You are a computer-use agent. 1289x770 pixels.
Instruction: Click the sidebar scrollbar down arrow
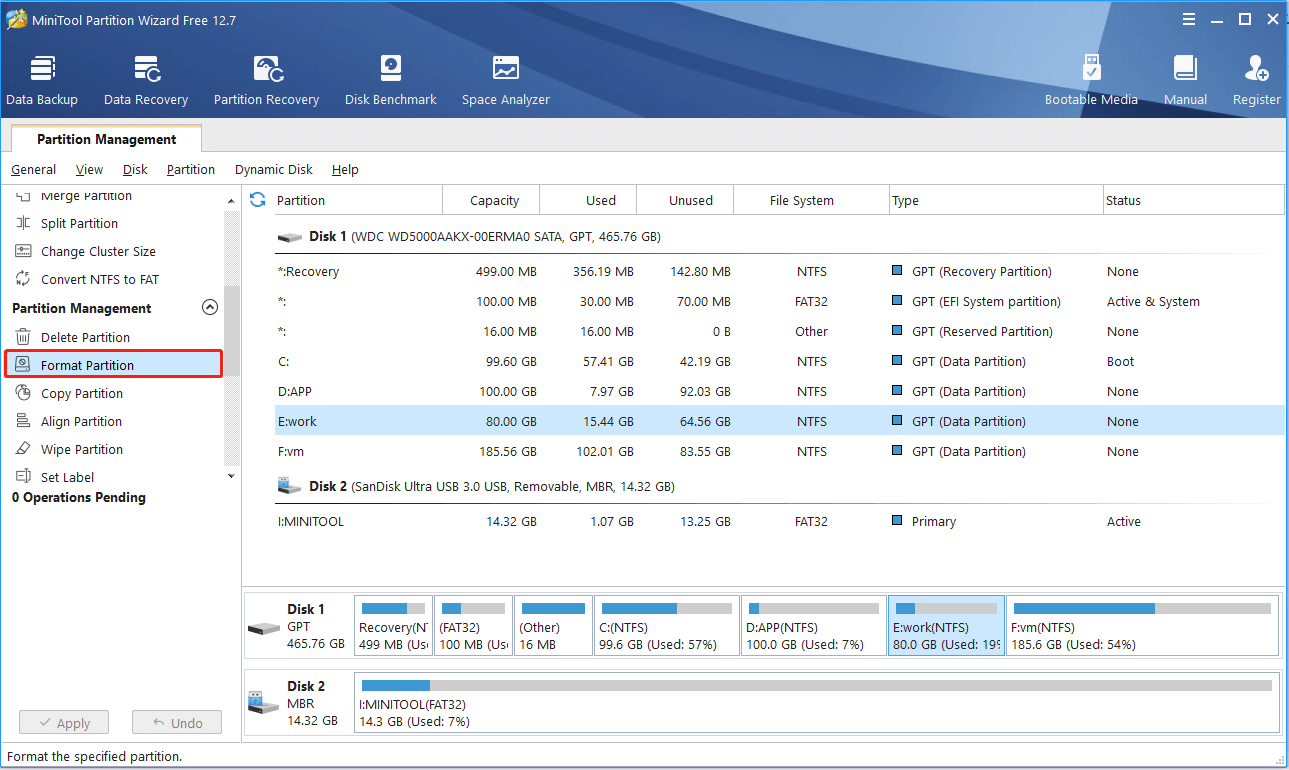tap(232, 477)
